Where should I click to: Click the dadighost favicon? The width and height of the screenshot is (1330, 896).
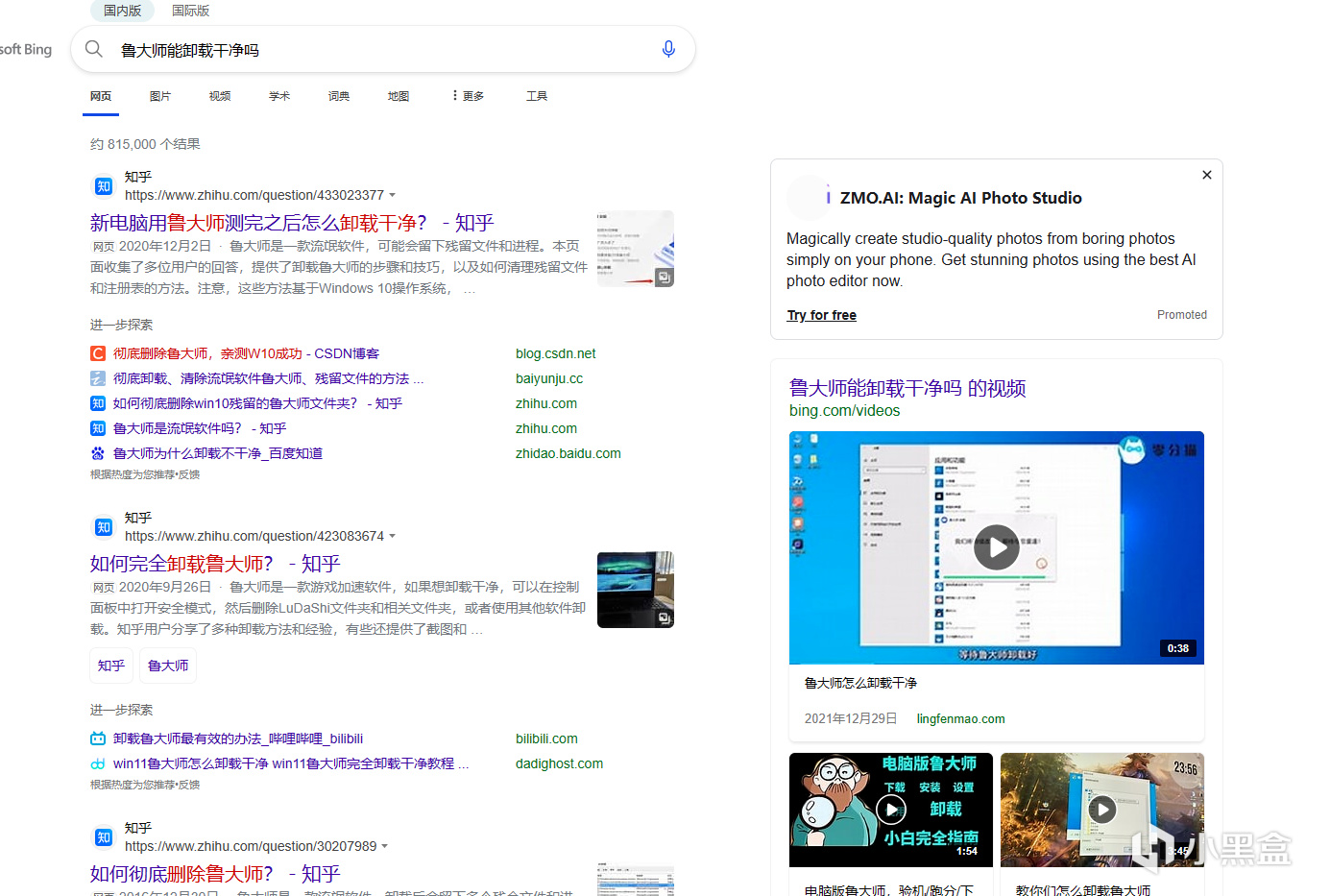98,763
